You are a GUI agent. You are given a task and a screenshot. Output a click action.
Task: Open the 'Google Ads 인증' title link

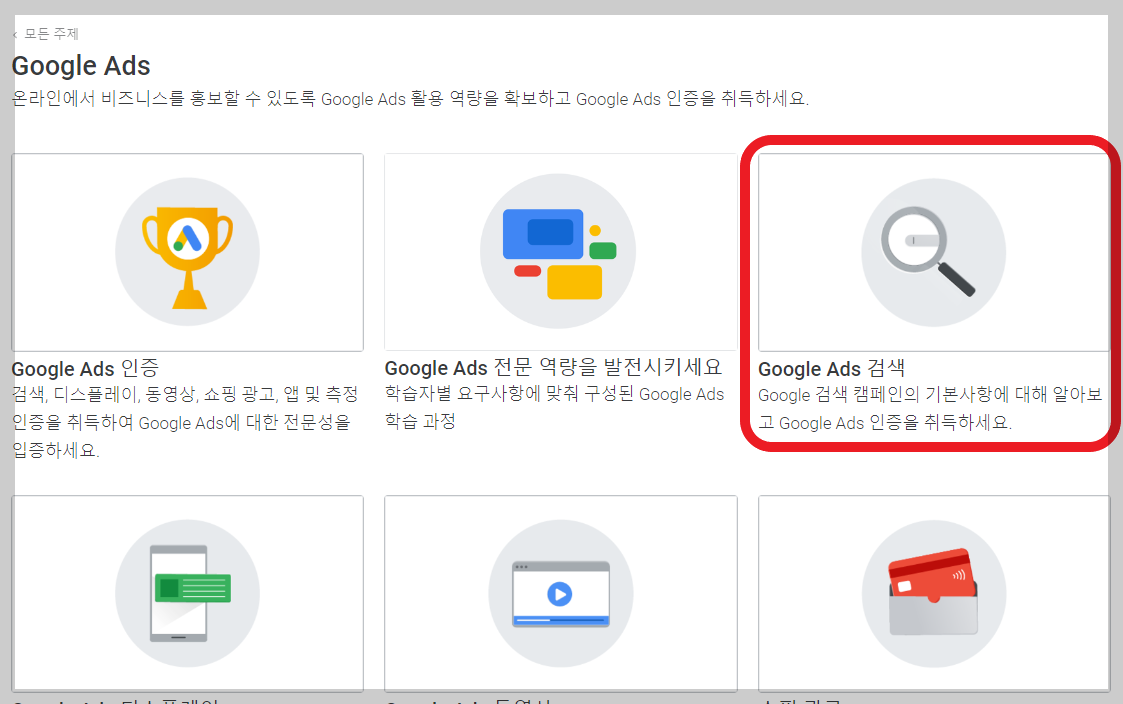pos(85,368)
